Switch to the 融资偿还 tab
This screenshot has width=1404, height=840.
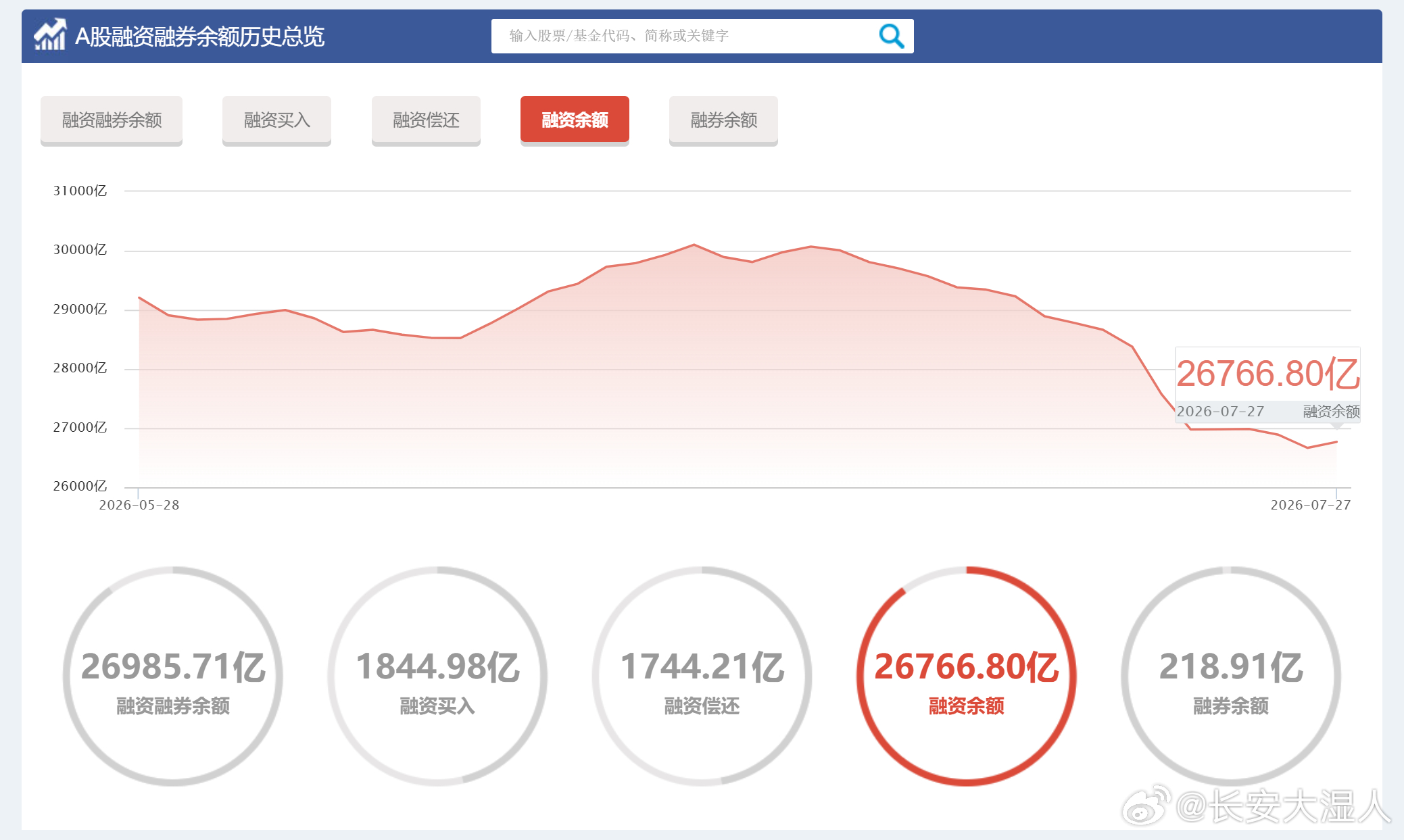(x=426, y=120)
